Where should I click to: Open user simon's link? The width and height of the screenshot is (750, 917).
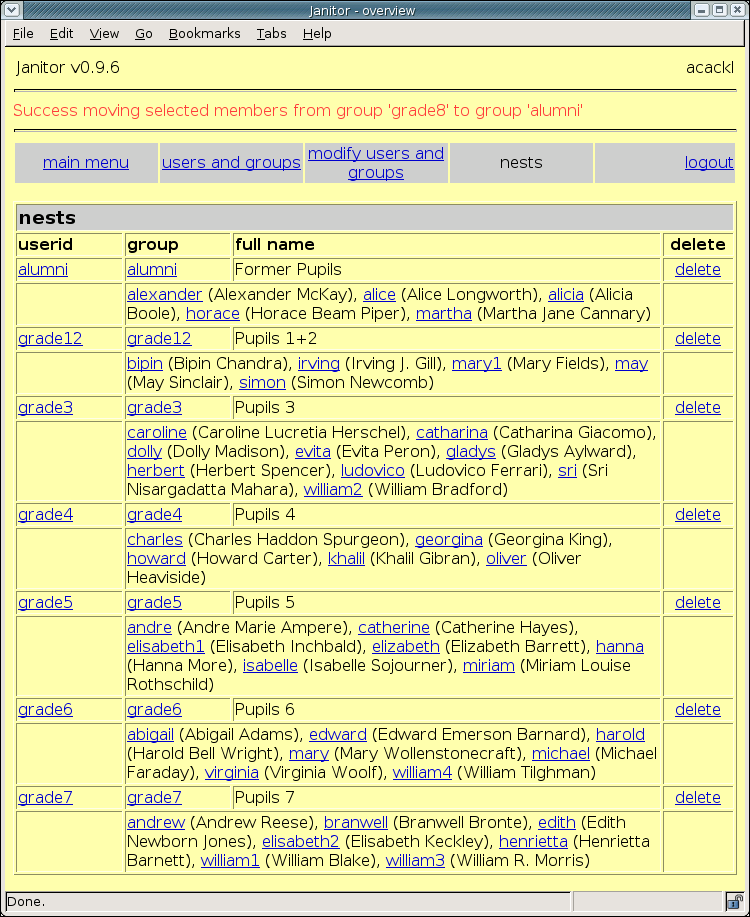click(x=262, y=382)
